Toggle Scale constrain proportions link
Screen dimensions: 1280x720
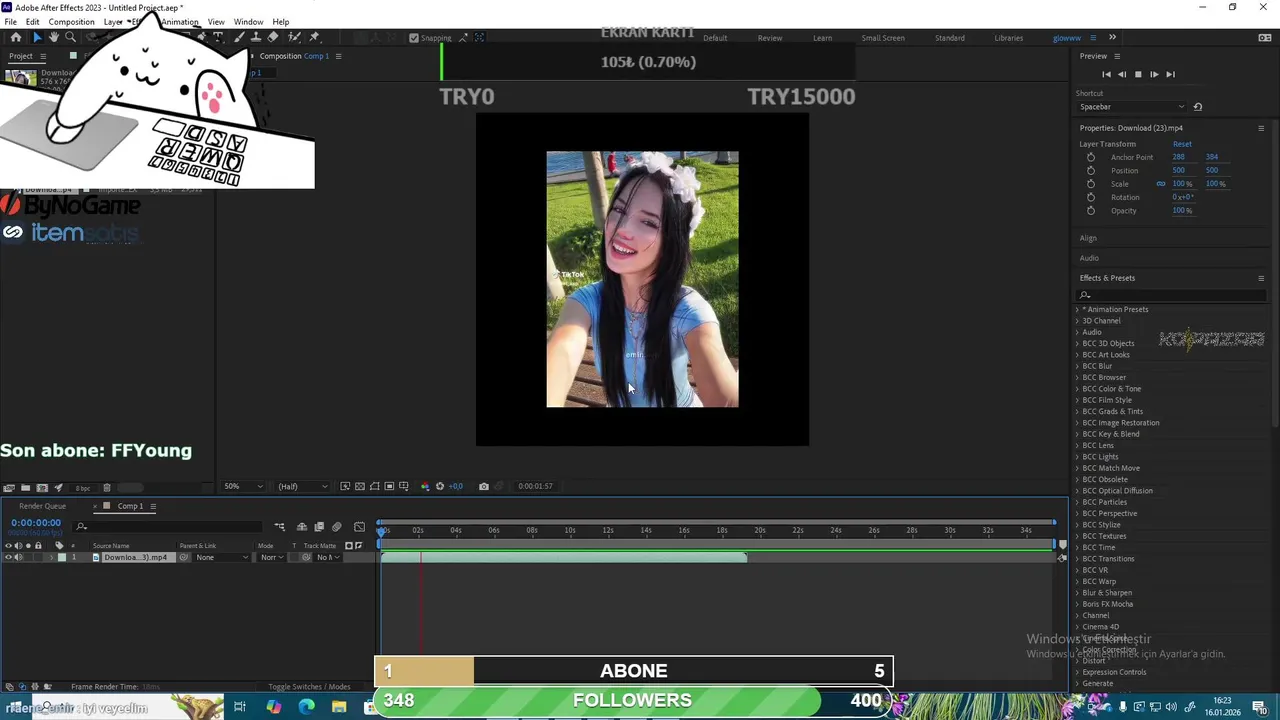click(1161, 184)
